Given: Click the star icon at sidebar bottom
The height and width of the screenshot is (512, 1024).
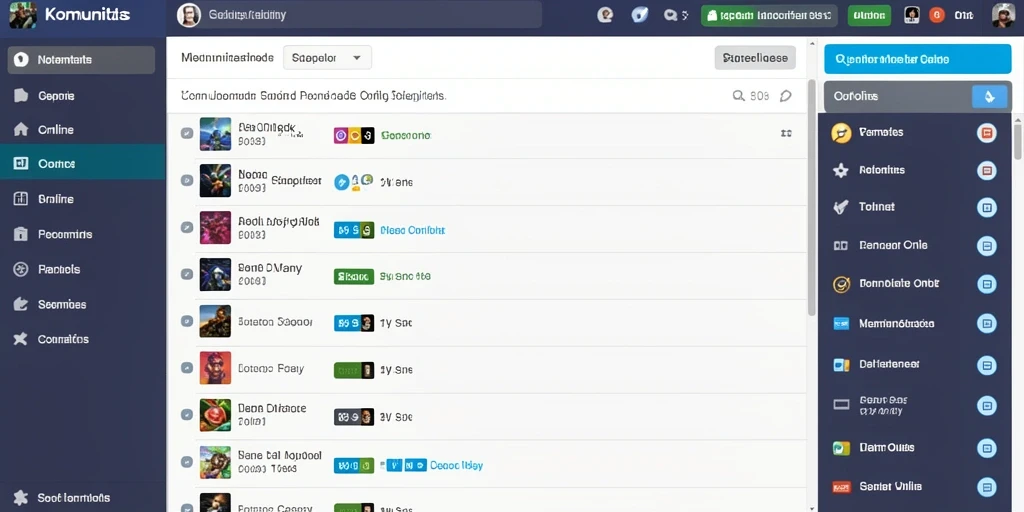Looking at the screenshot, I should pyautogui.click(x=21, y=498).
